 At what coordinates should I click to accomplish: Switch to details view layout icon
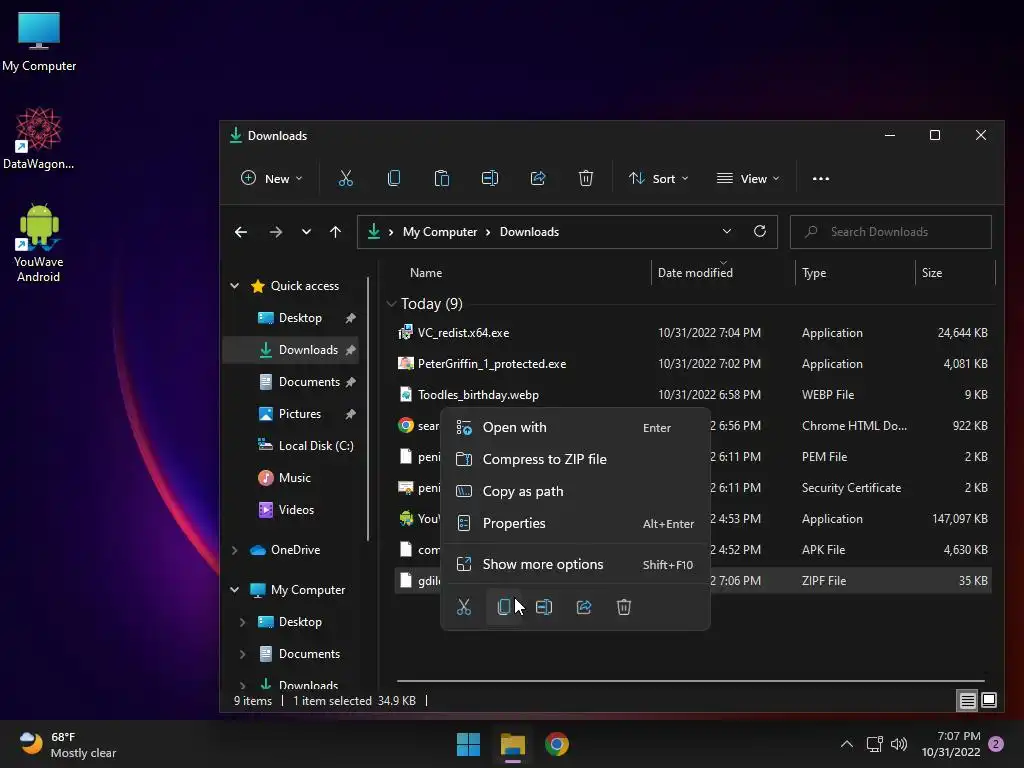coord(967,700)
